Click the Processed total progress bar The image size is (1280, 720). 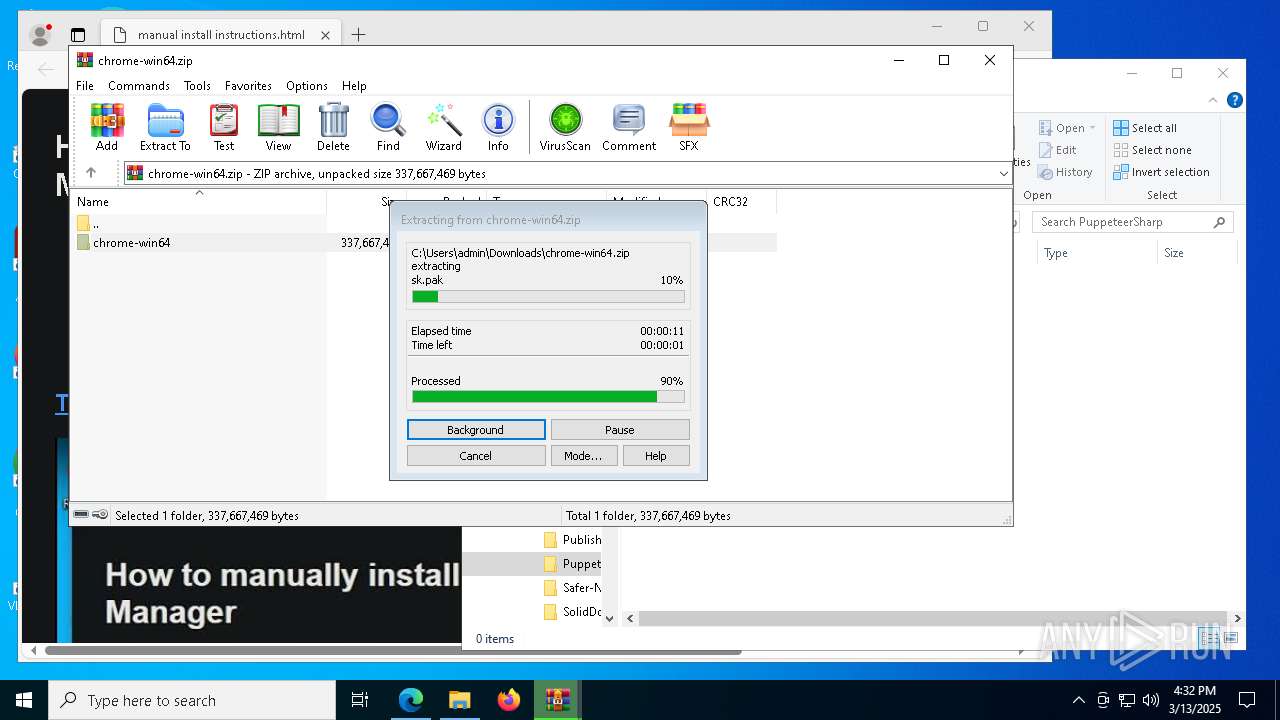(548, 397)
